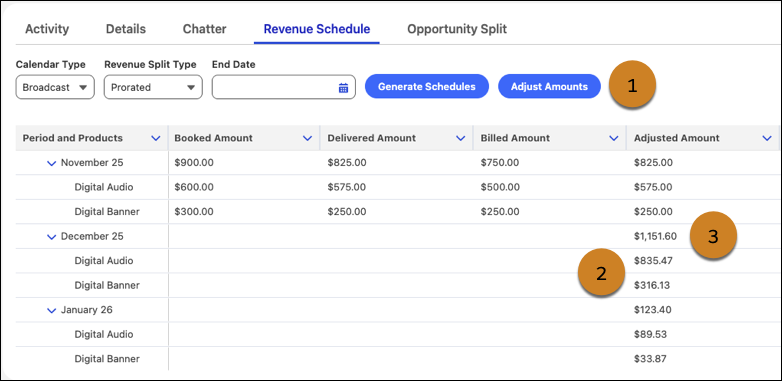This screenshot has width=782, height=381.
Task: Open the Booked Amount column menu chevron
Action: [x=307, y=138]
